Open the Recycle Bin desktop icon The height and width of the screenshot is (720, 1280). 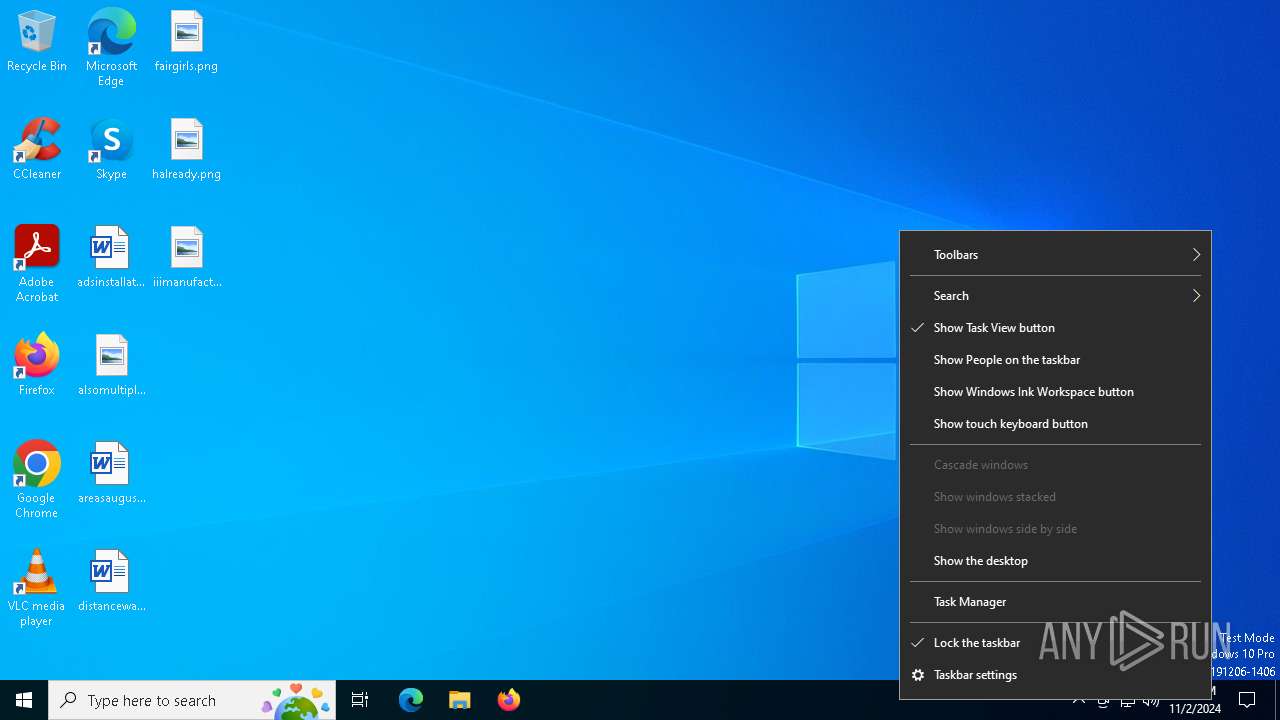pos(37,42)
